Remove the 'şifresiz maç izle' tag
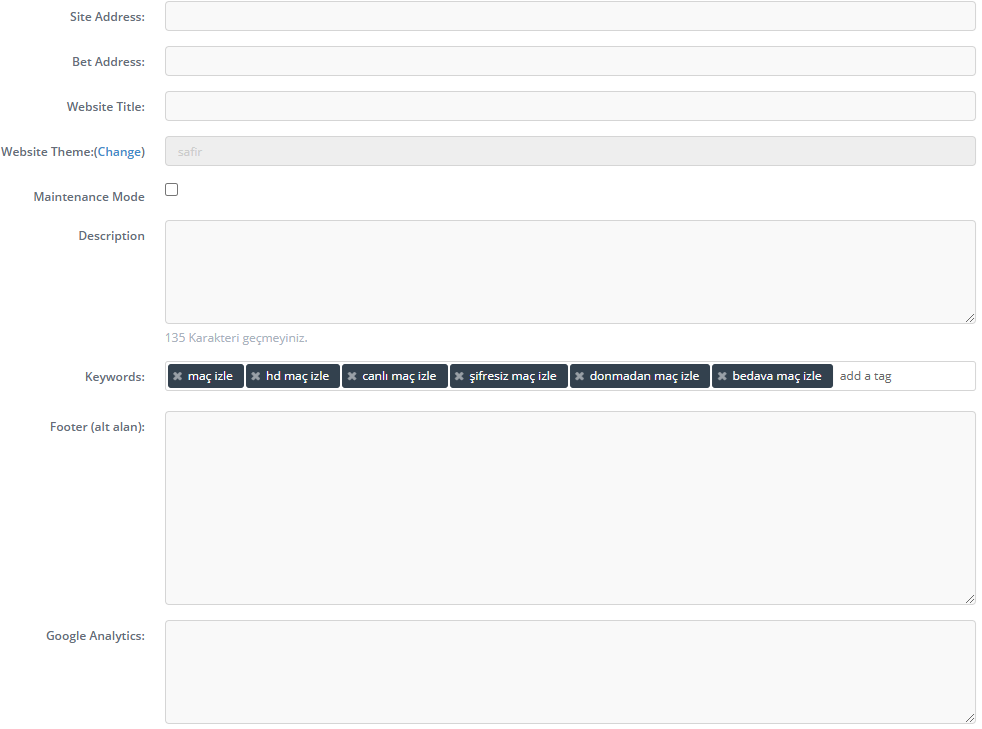The width and height of the screenshot is (982, 729). click(459, 376)
